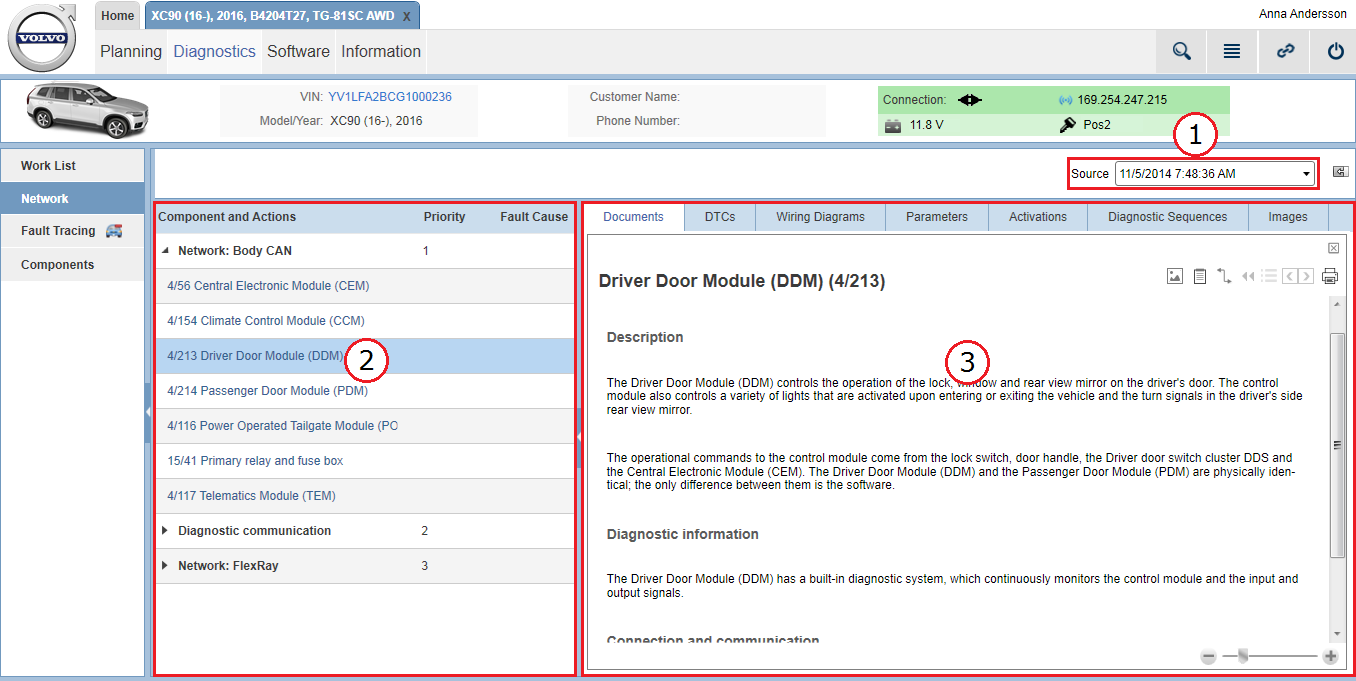Click the XC90 car thumbnail
Screen dimensions: 1356x681
(x=88, y=110)
